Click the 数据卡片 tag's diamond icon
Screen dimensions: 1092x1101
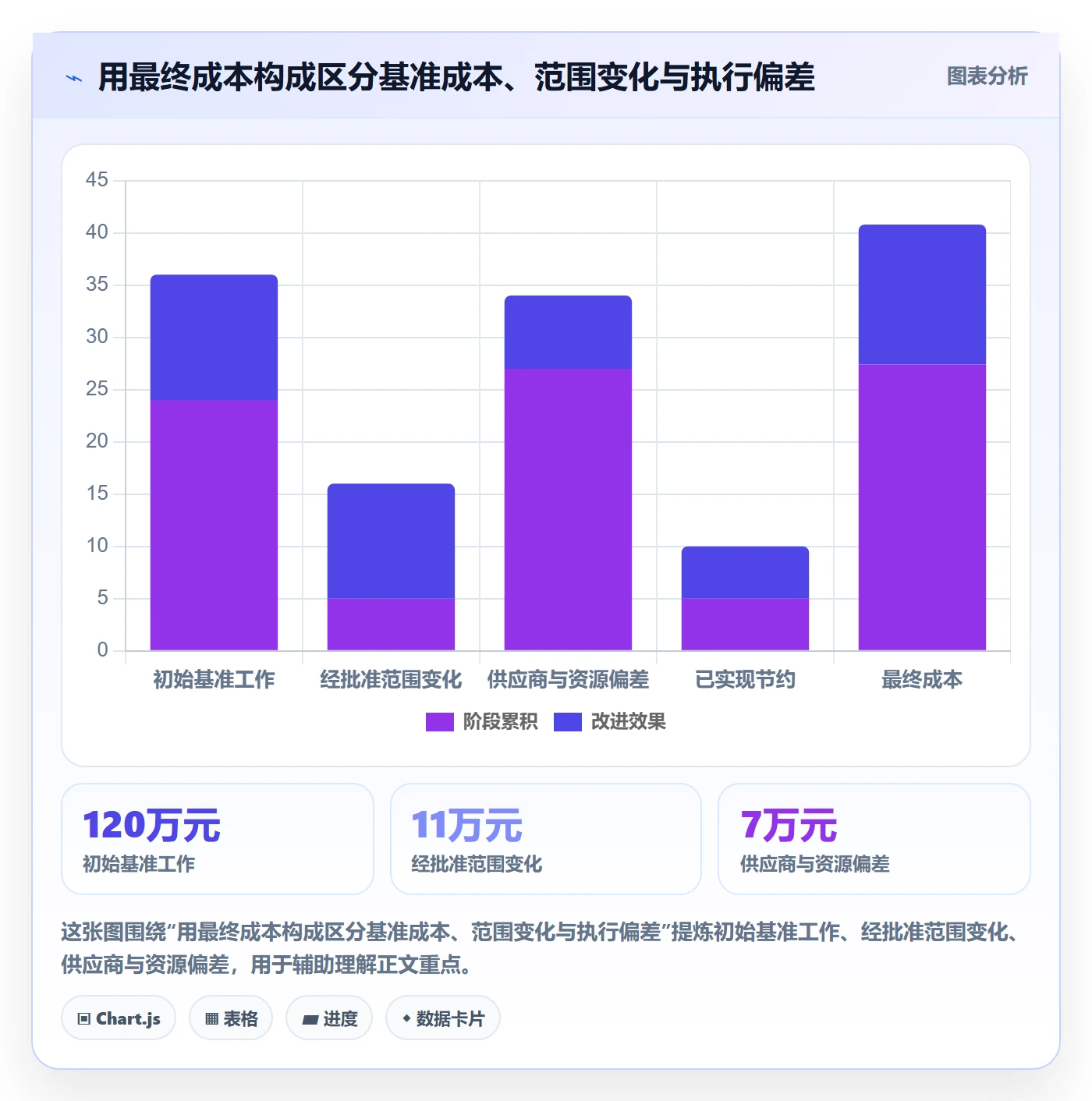406,1018
